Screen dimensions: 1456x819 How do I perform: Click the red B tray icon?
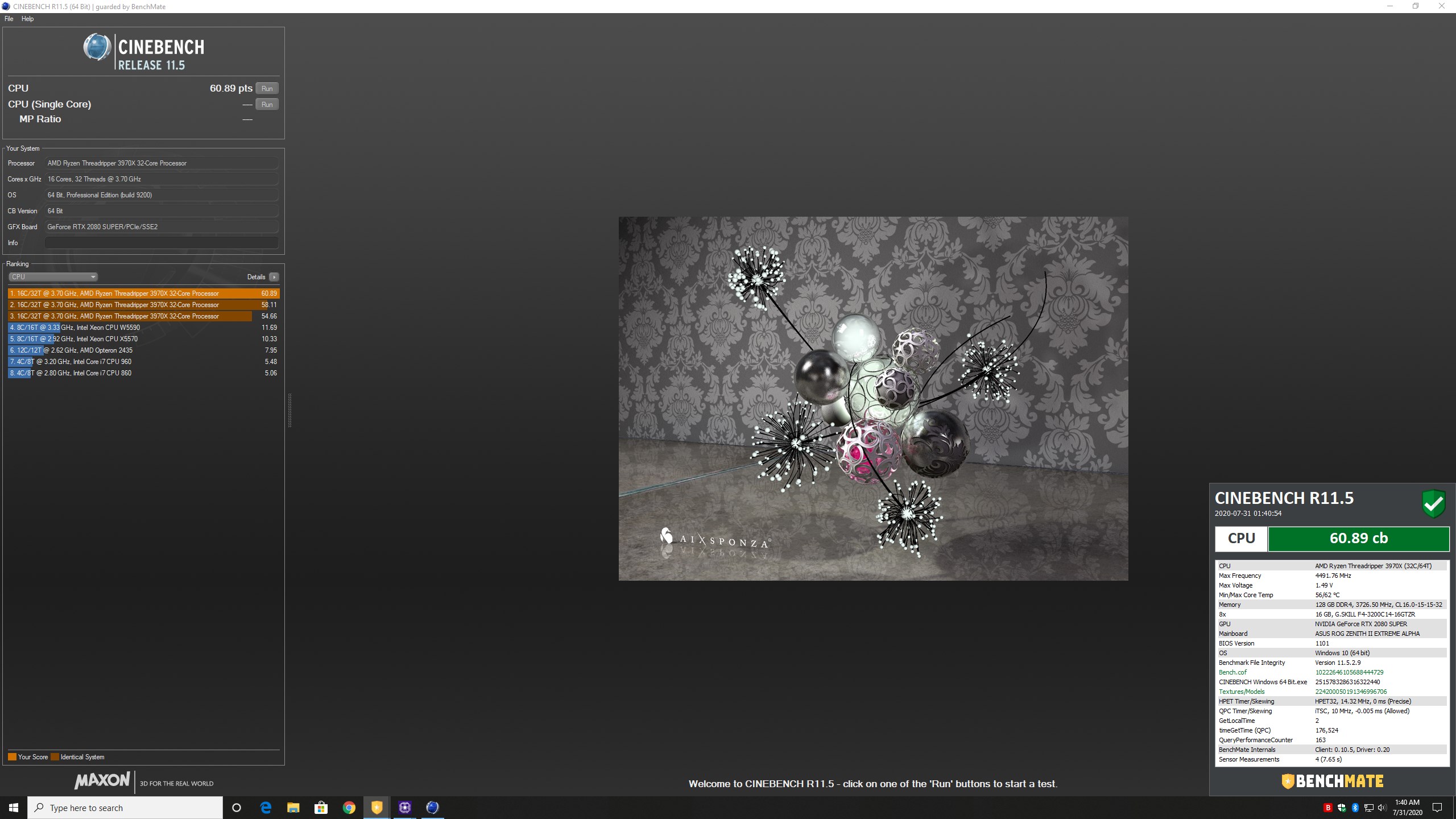[x=1327, y=808]
